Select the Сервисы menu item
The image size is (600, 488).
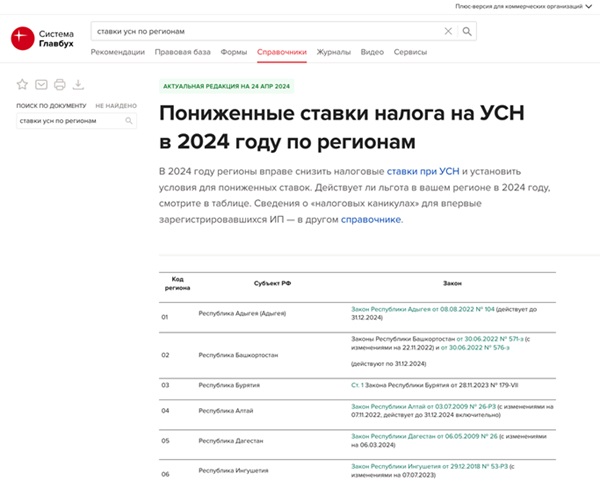point(410,51)
